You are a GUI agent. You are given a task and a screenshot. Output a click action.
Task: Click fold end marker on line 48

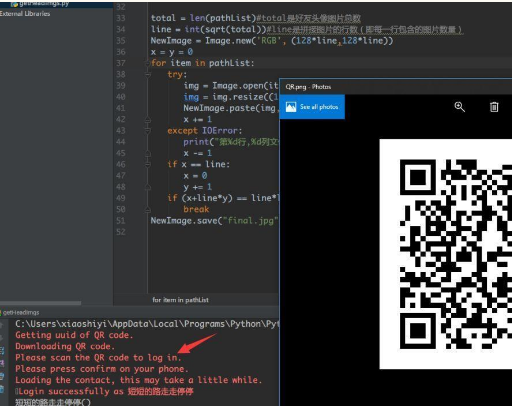pyautogui.click(x=148, y=187)
